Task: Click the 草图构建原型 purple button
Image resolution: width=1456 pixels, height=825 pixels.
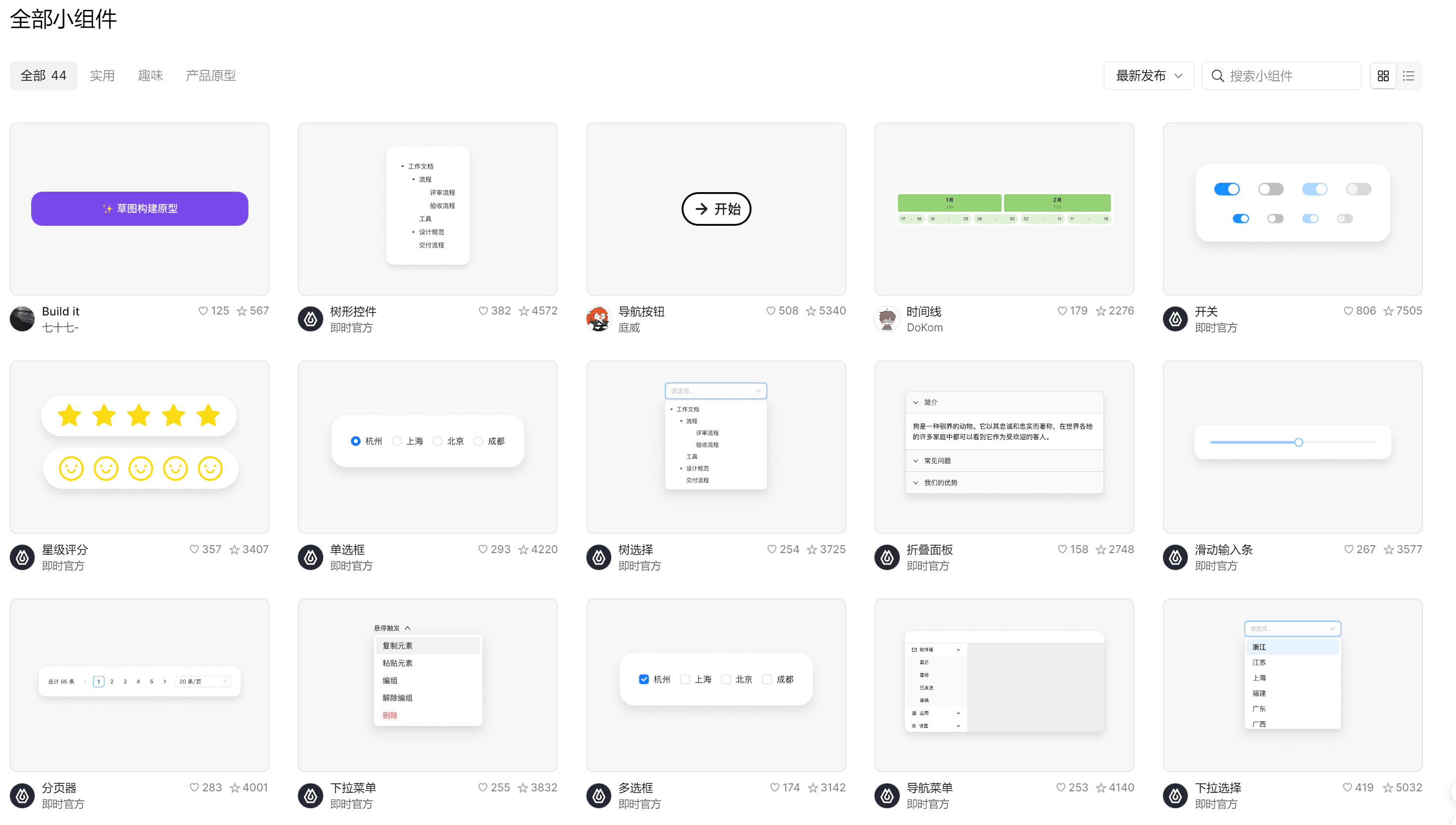Action: coord(140,208)
